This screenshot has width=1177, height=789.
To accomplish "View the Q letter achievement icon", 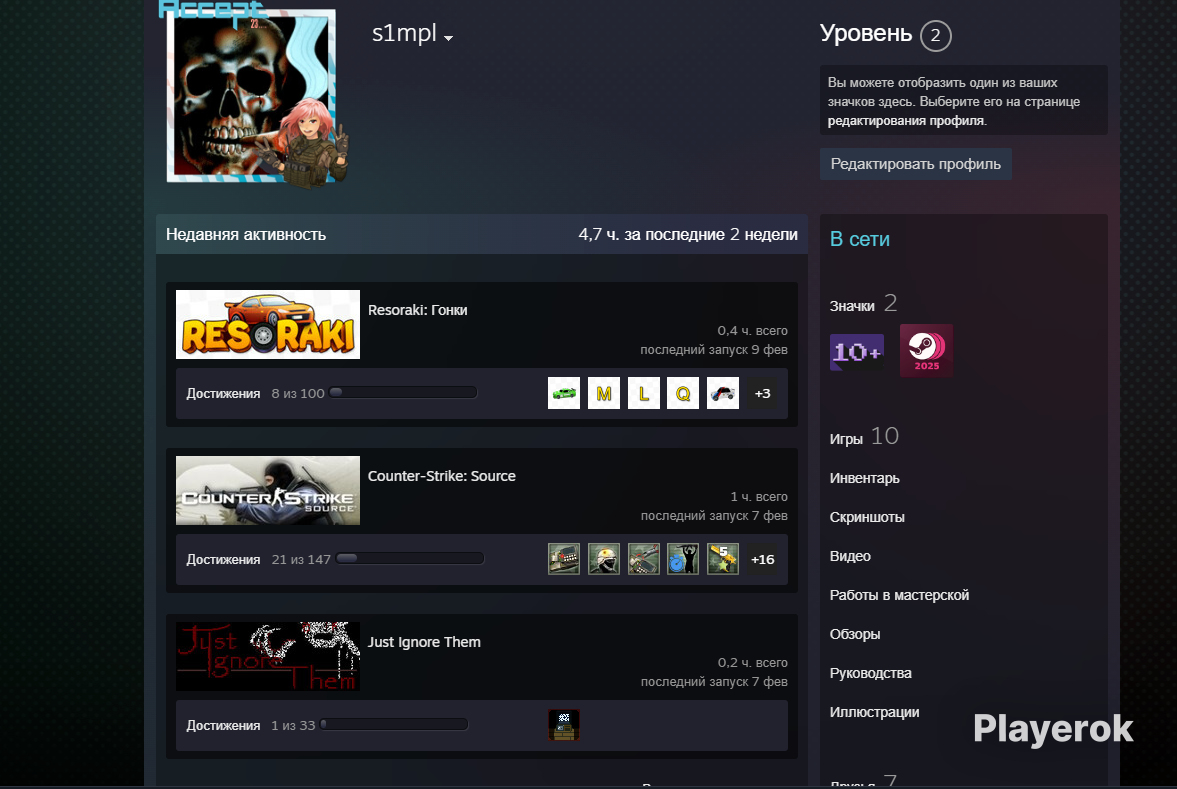I will 683,393.
